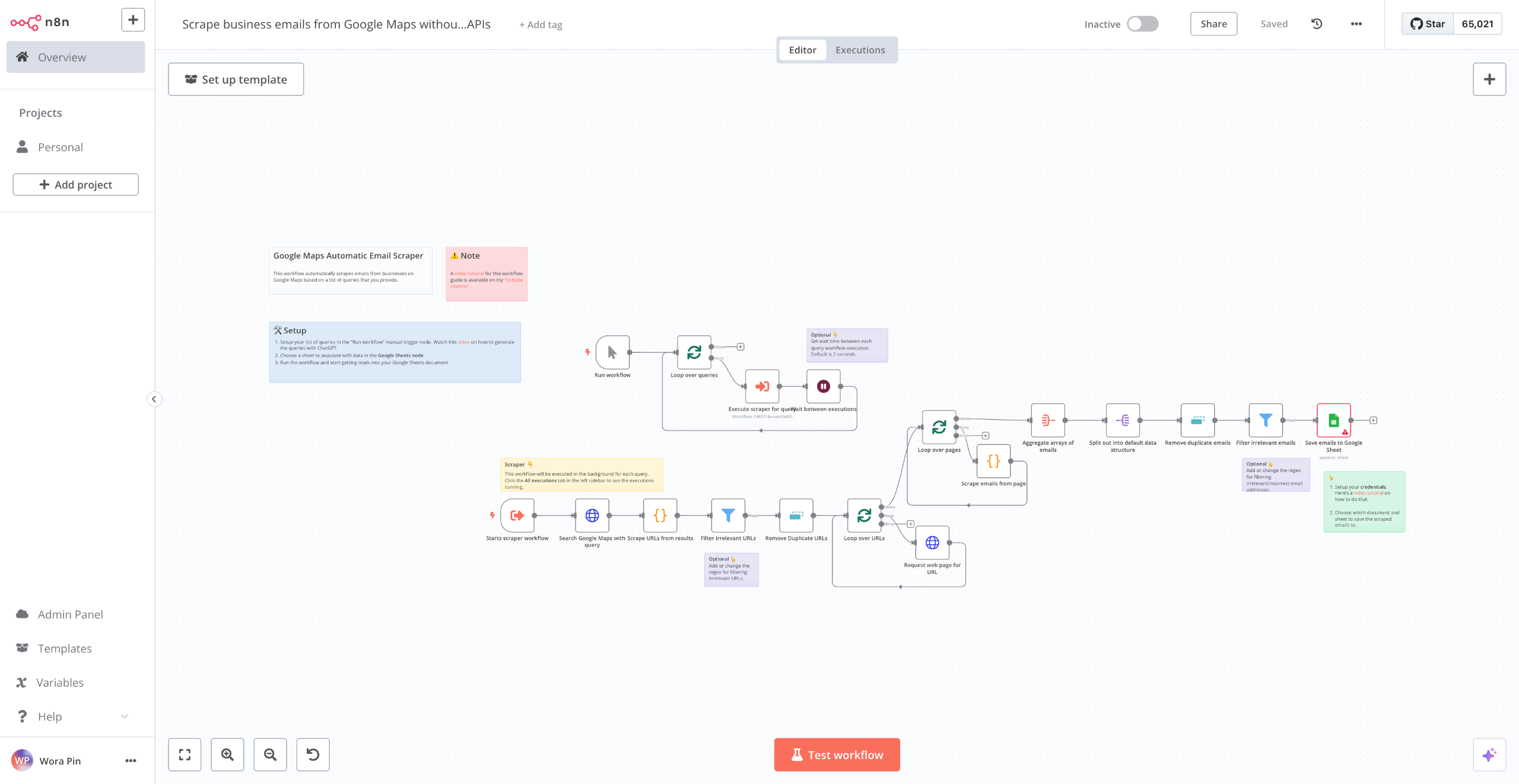Open workflow history icon
Viewport: 1519px width, 784px height.
pos(1317,24)
